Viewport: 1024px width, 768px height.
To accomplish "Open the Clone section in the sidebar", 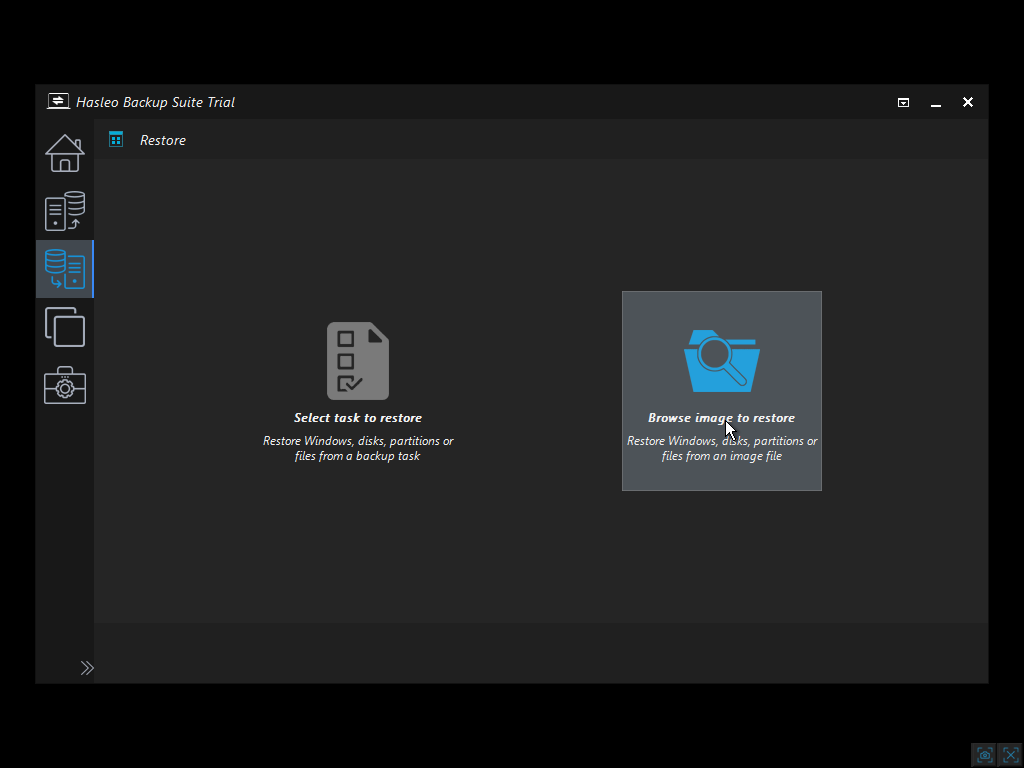I will [64, 327].
